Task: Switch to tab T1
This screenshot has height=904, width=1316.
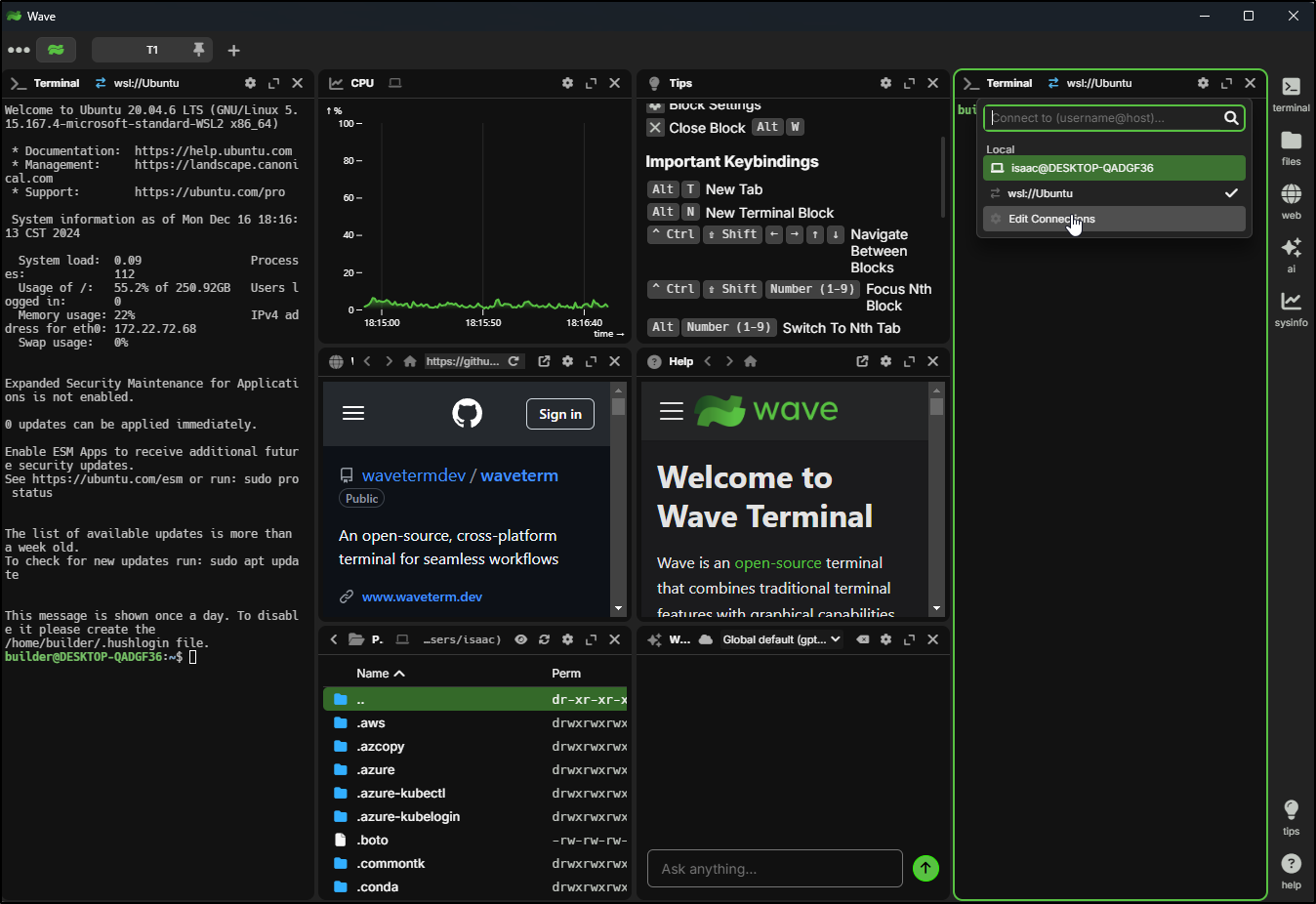Action: pos(151,50)
